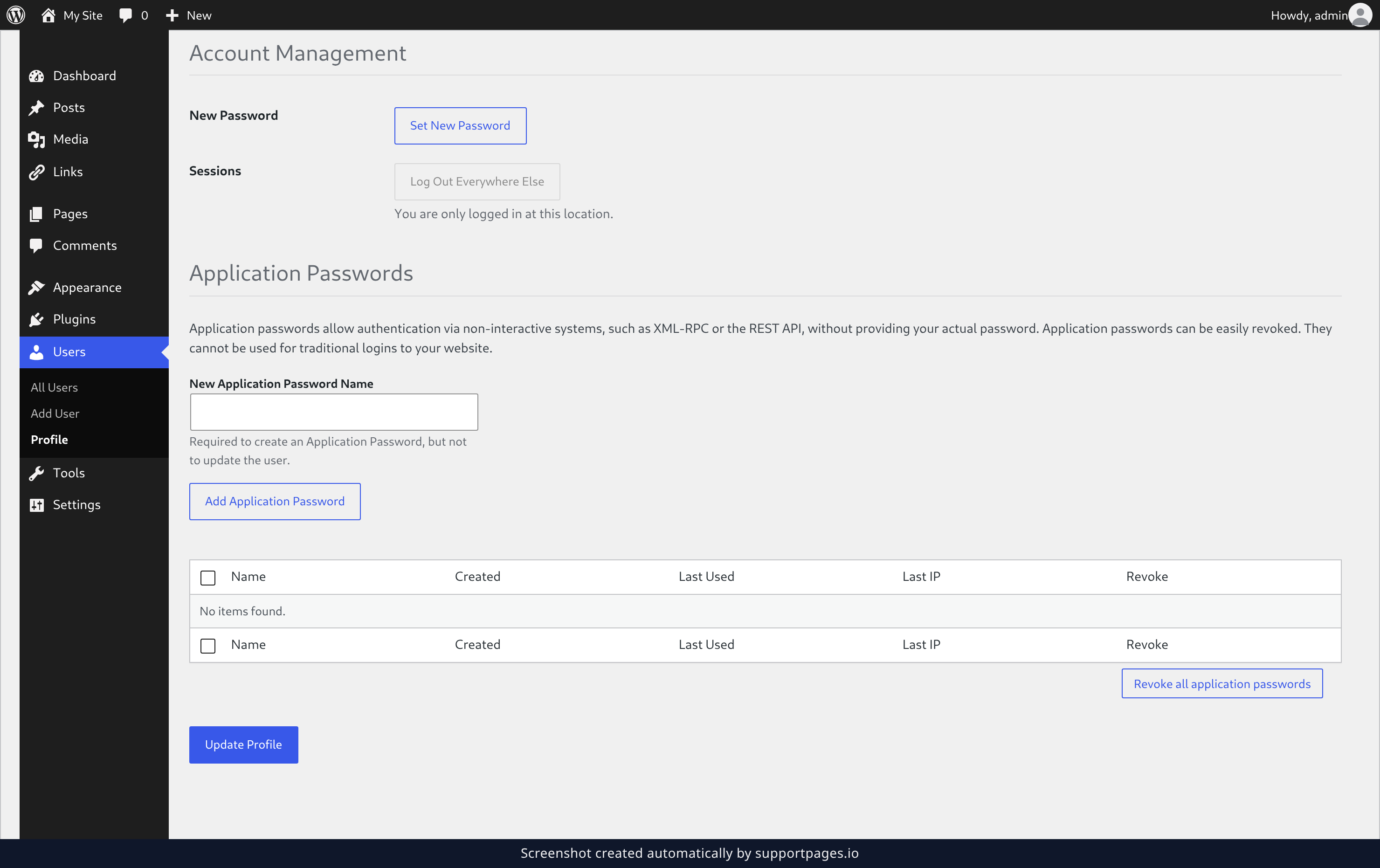Click the My Site link text

point(83,15)
